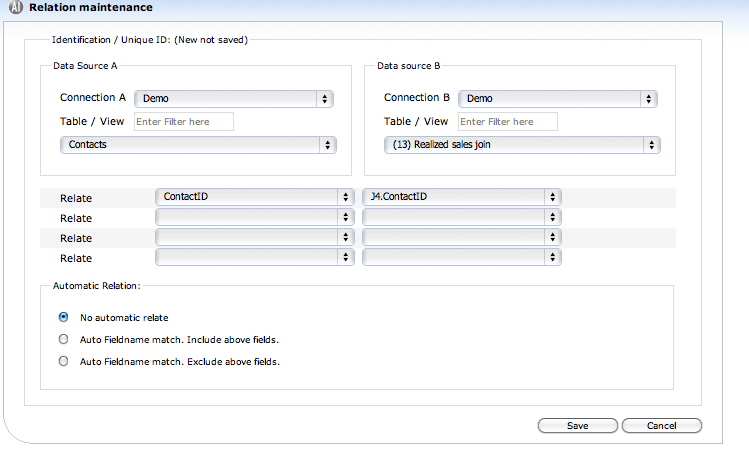Open the ContactID relate field dropdown
The image size is (749, 454).
click(255, 197)
